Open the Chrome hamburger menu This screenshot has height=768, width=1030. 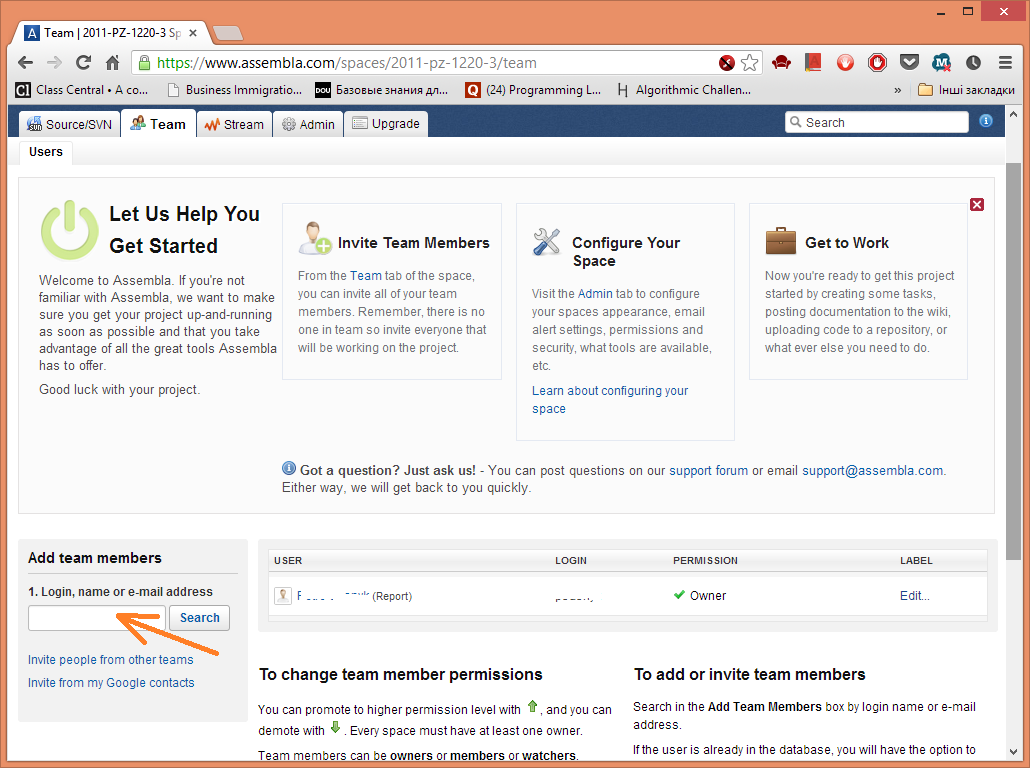(1005, 63)
